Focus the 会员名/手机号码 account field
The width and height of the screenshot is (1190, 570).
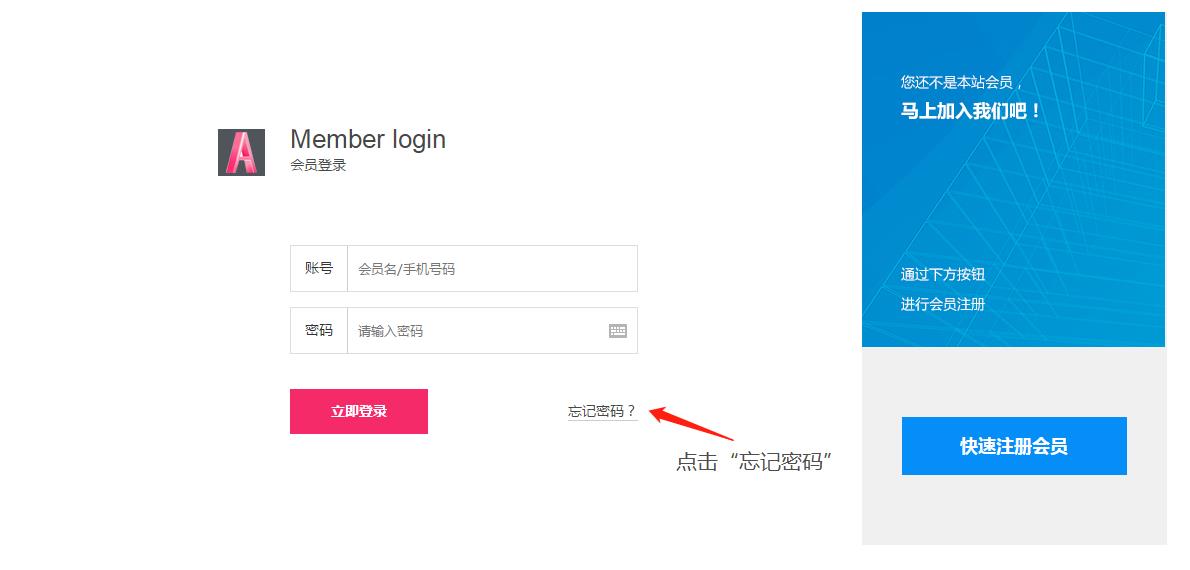click(493, 269)
